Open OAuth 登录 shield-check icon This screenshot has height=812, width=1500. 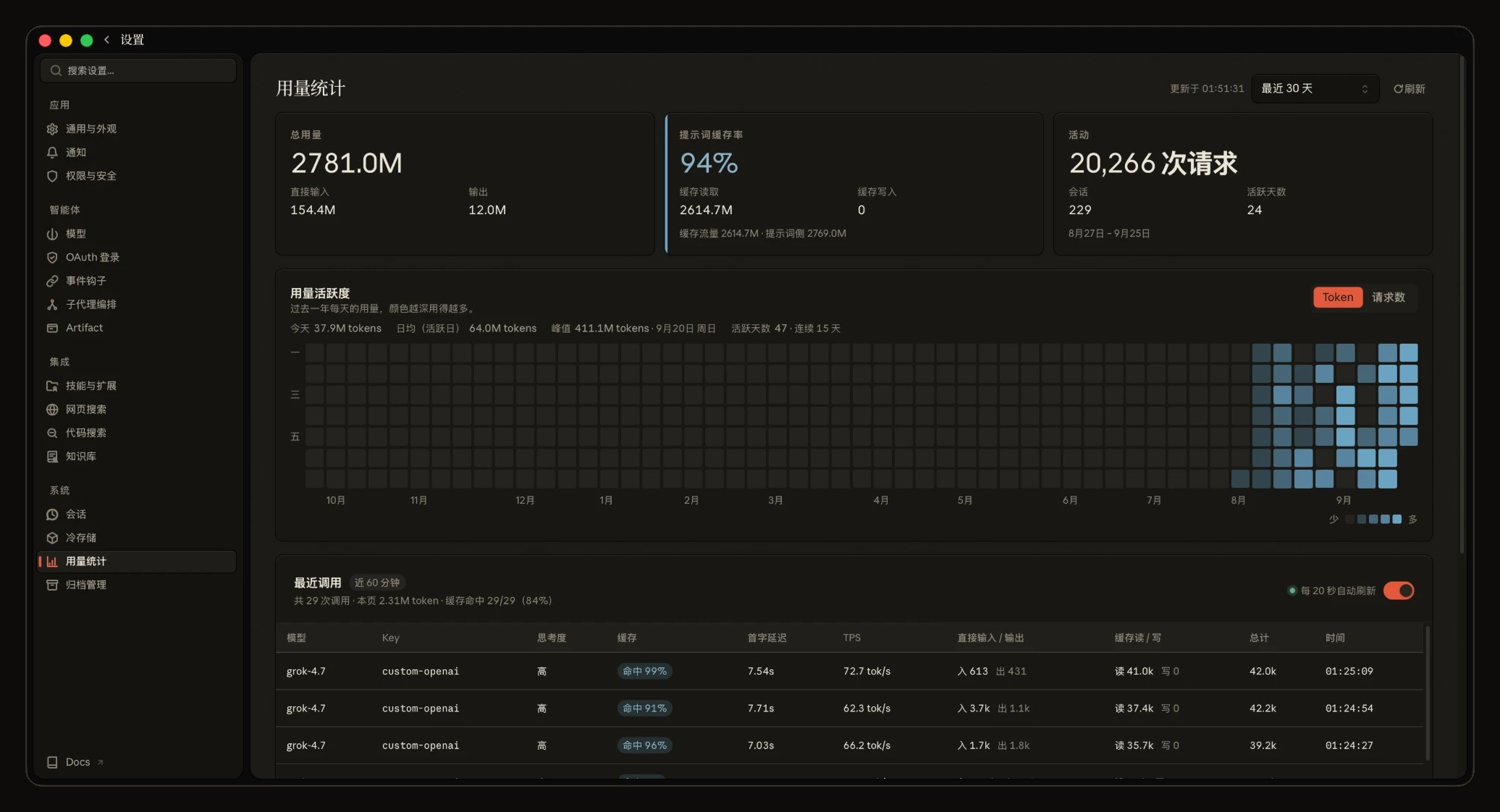pos(52,258)
